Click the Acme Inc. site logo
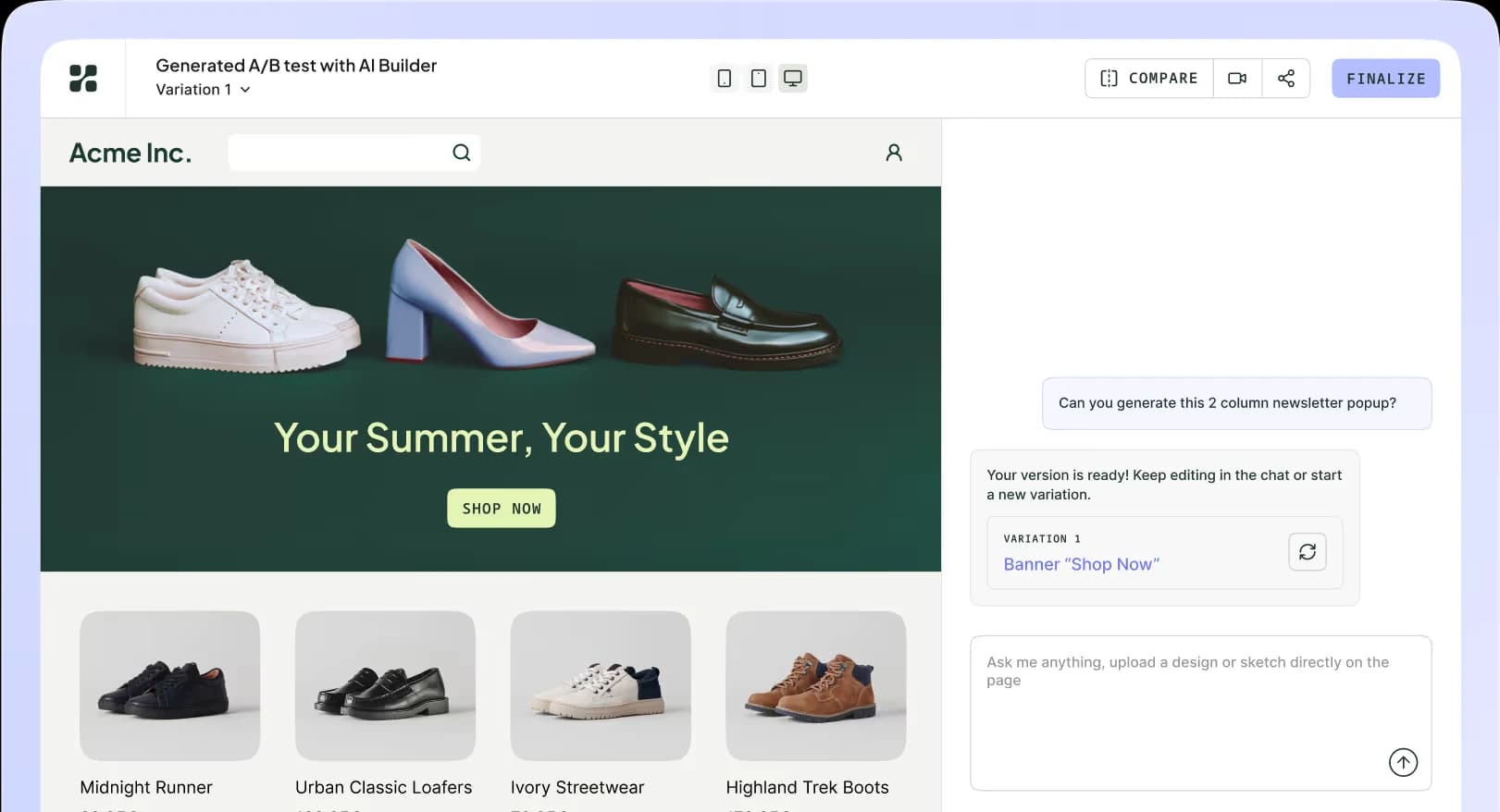This screenshot has height=812, width=1500. (130, 153)
